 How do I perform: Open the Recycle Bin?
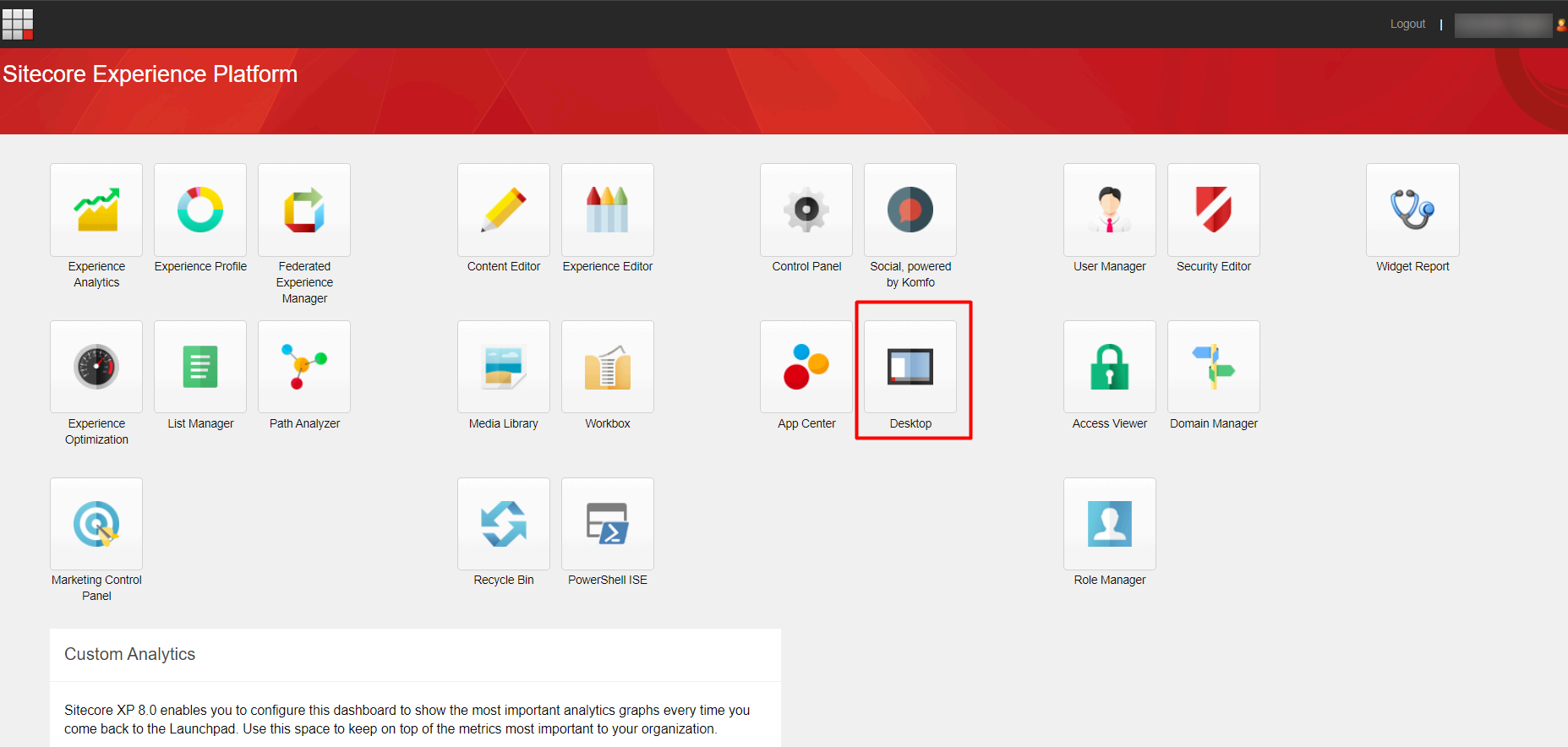(x=504, y=524)
